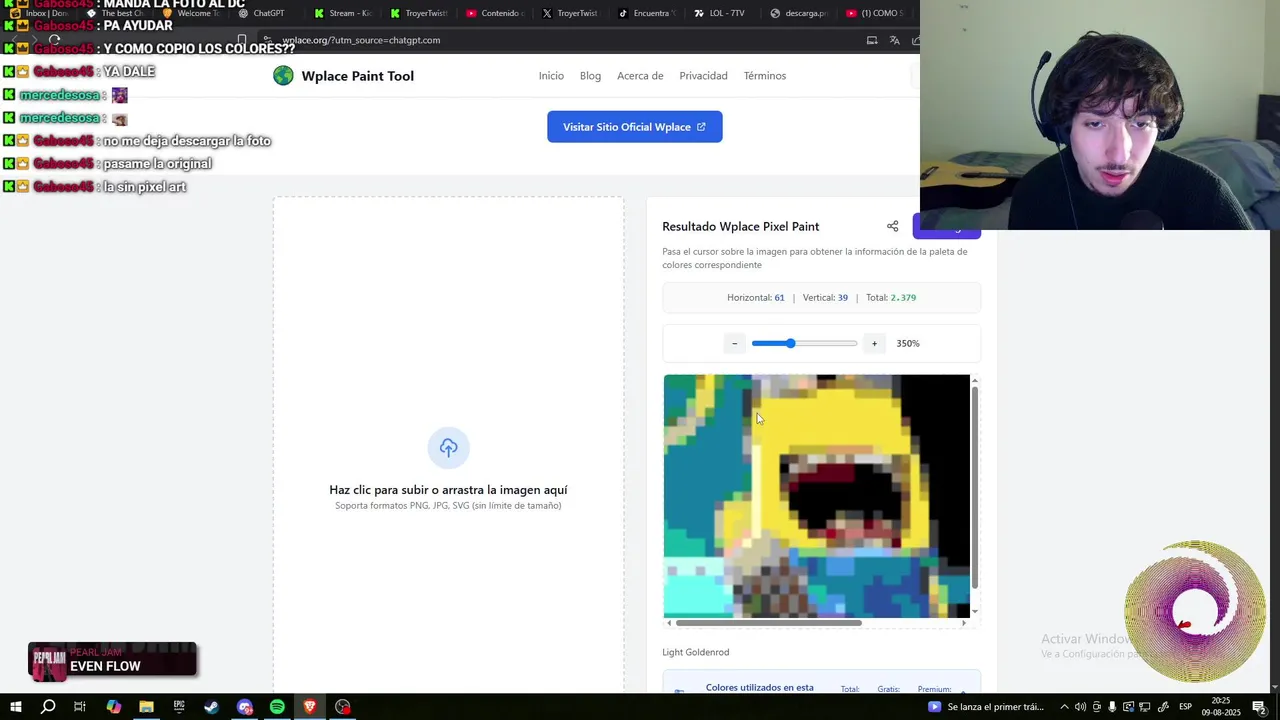Open Task View on the taskbar

80,707
